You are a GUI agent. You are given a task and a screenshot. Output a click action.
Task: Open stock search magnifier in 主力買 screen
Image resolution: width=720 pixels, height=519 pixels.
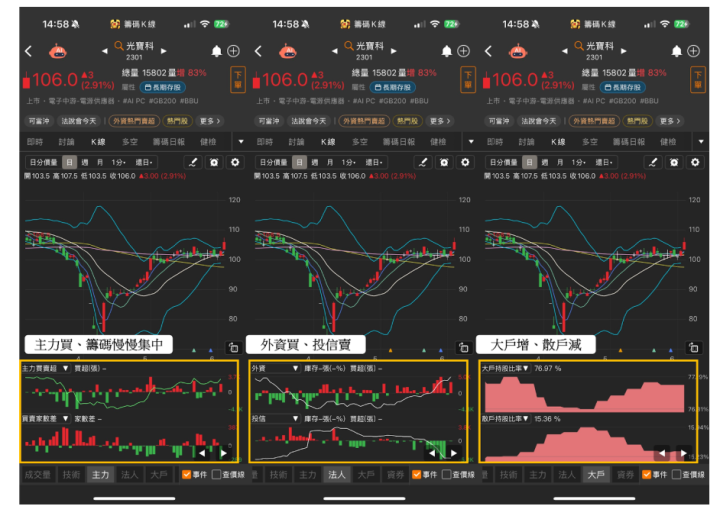coord(119,45)
